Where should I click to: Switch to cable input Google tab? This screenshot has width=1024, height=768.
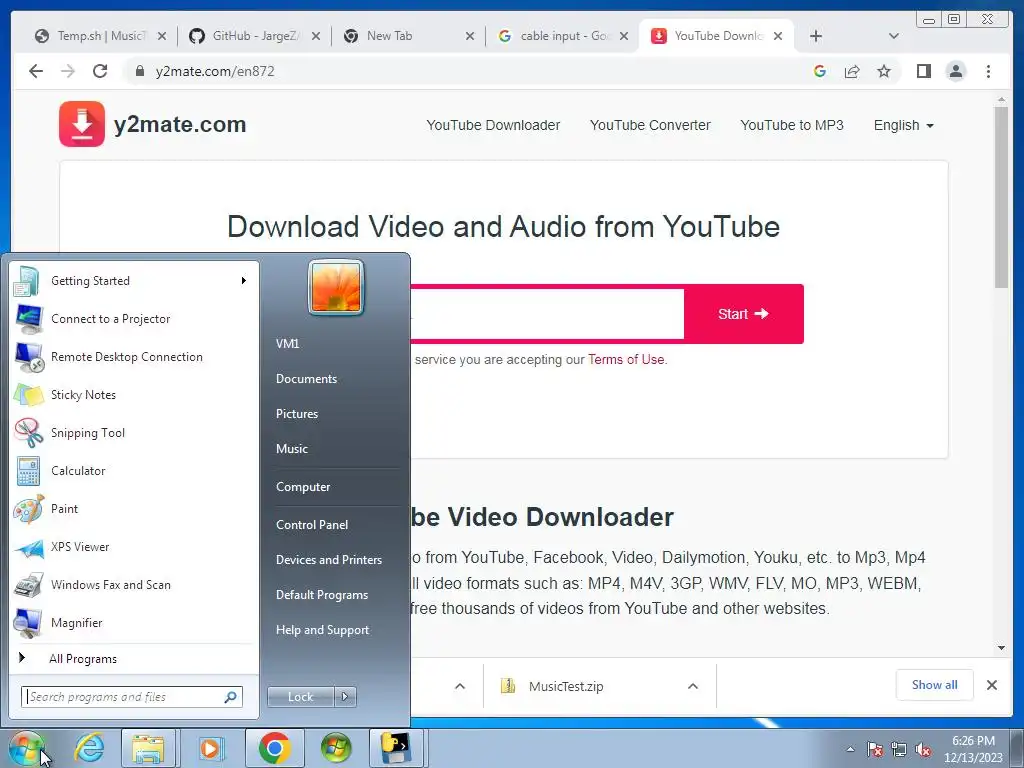coord(563,36)
